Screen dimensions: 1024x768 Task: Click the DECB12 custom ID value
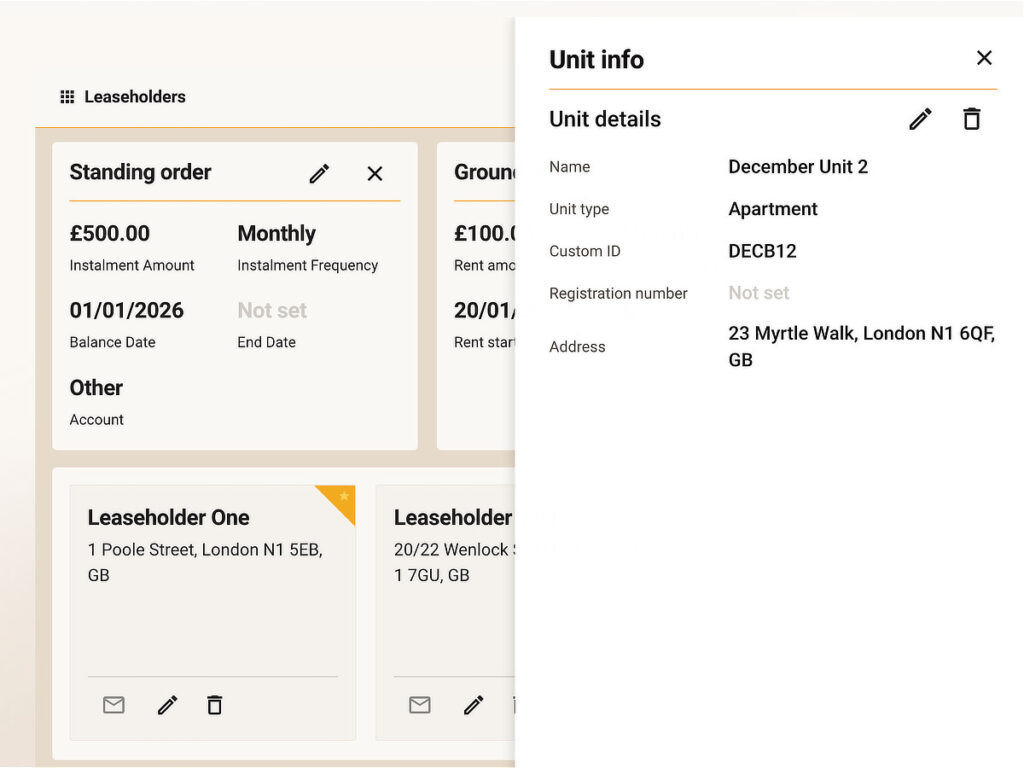click(x=762, y=251)
